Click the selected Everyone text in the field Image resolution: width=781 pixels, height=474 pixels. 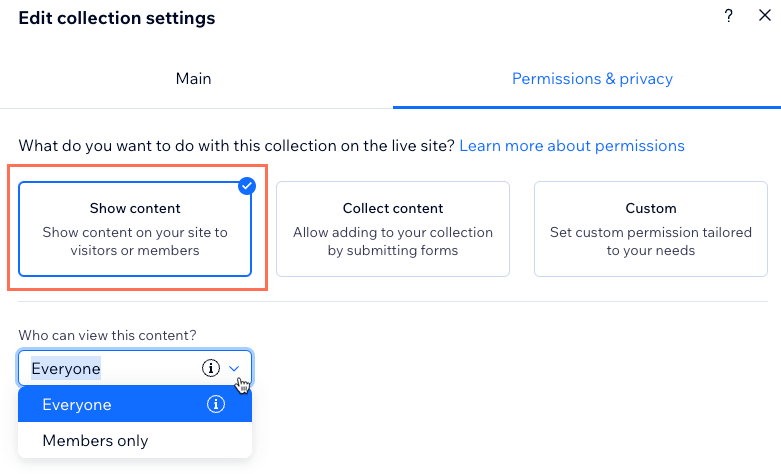pyautogui.click(x=66, y=368)
